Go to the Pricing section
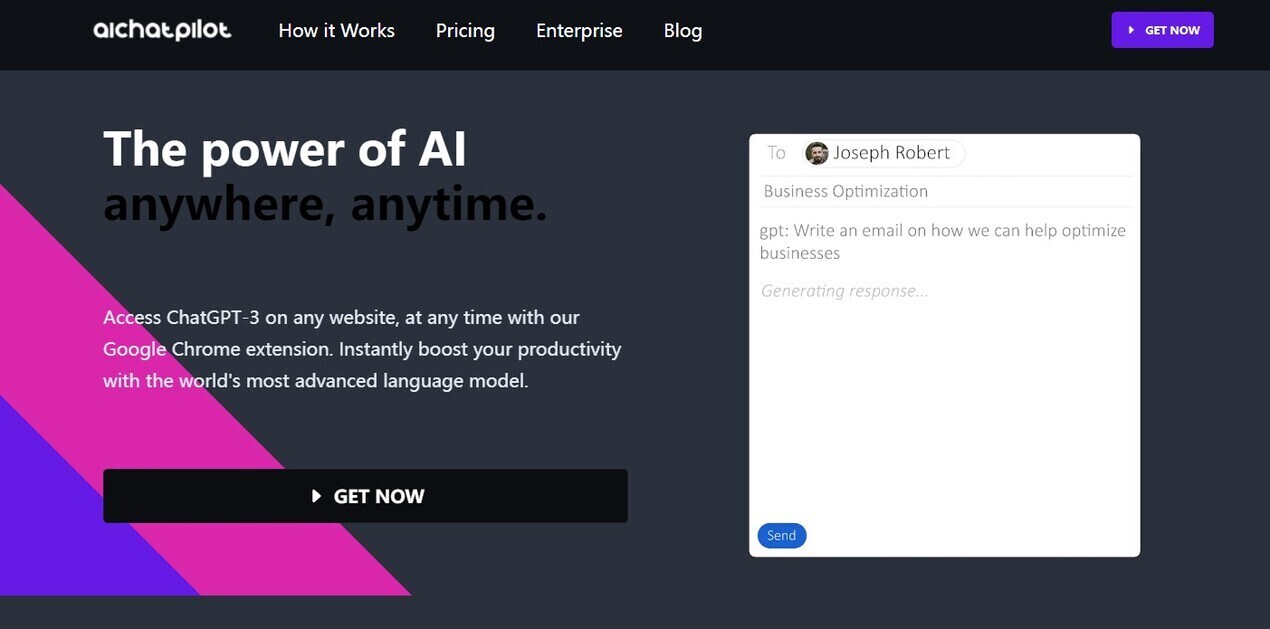This screenshot has width=1270, height=629. [465, 31]
